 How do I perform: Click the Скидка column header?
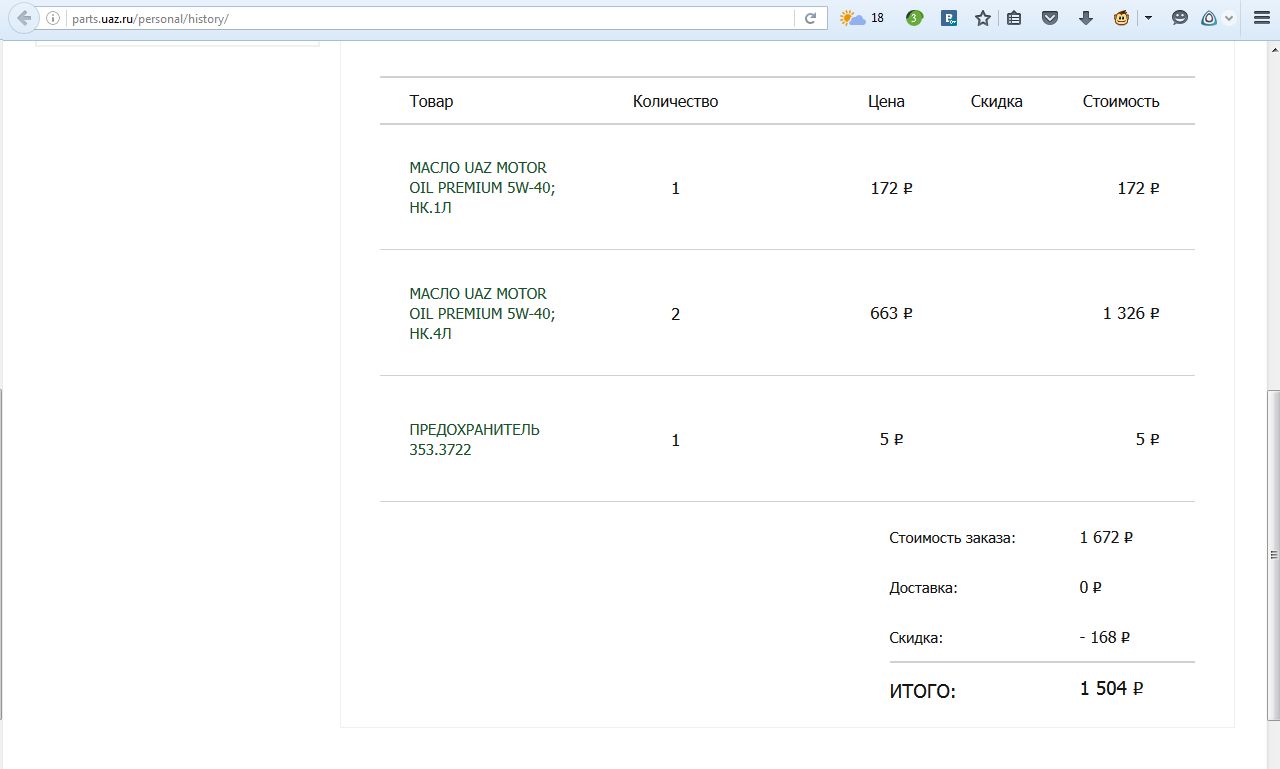(996, 101)
